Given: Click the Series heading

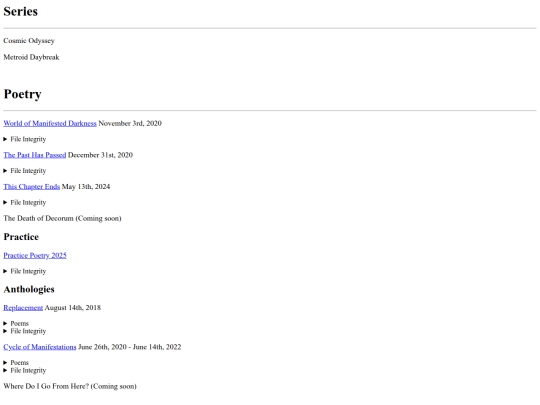Looking at the screenshot, I should (21, 11).
